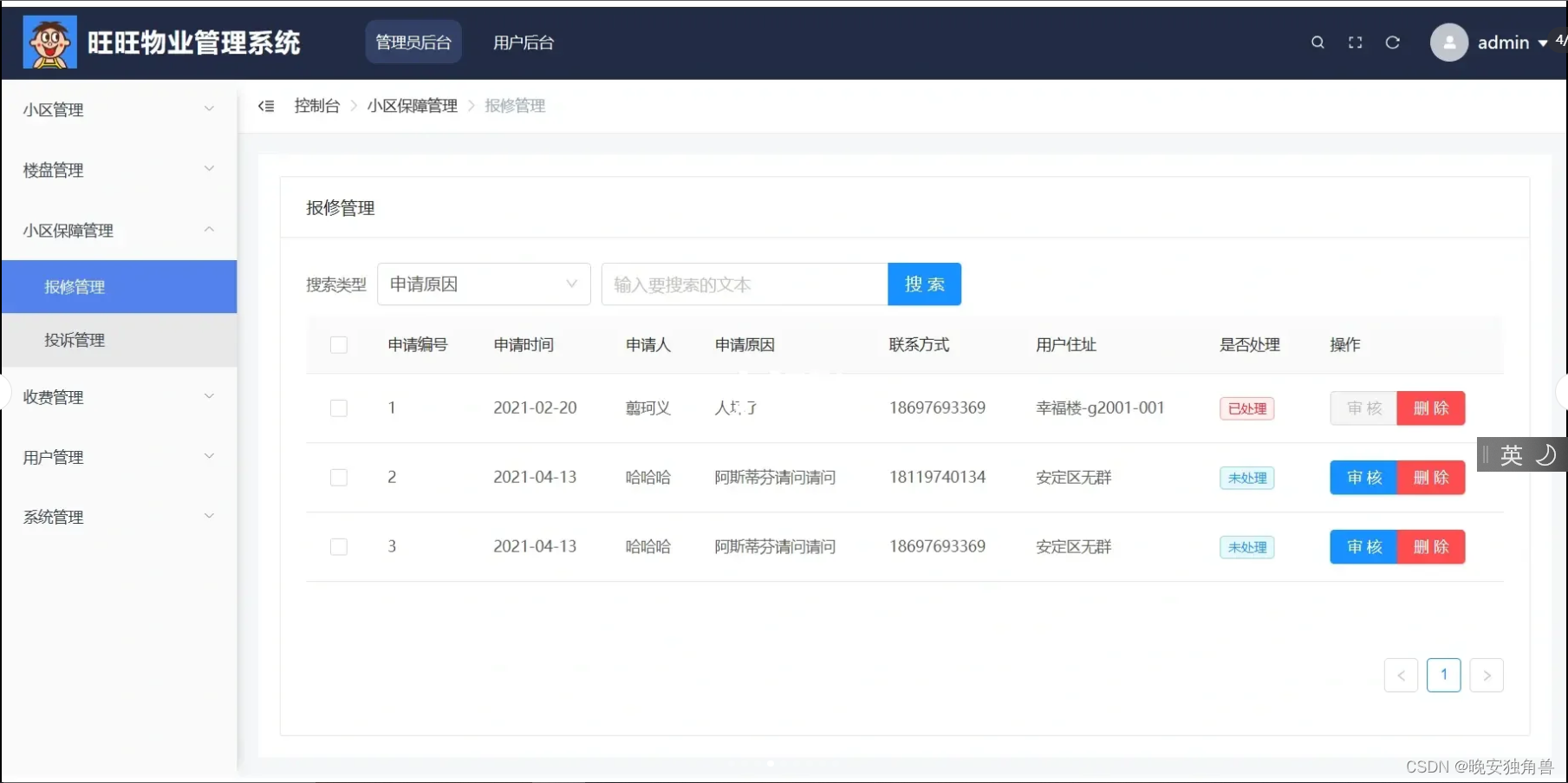Check the select-all checkbox in table header
This screenshot has width=1568, height=783.
click(339, 344)
